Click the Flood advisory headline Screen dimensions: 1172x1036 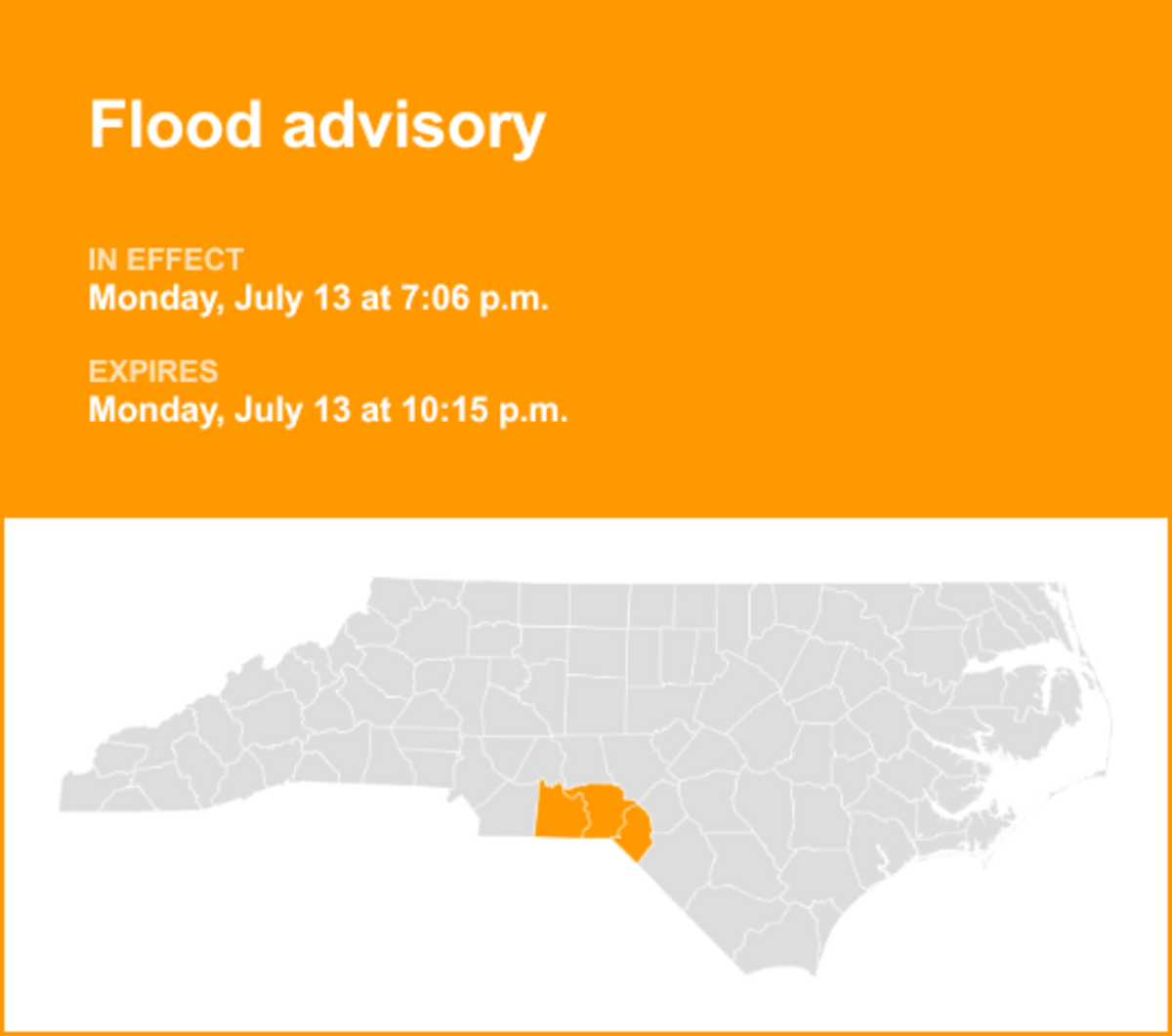coord(316,127)
